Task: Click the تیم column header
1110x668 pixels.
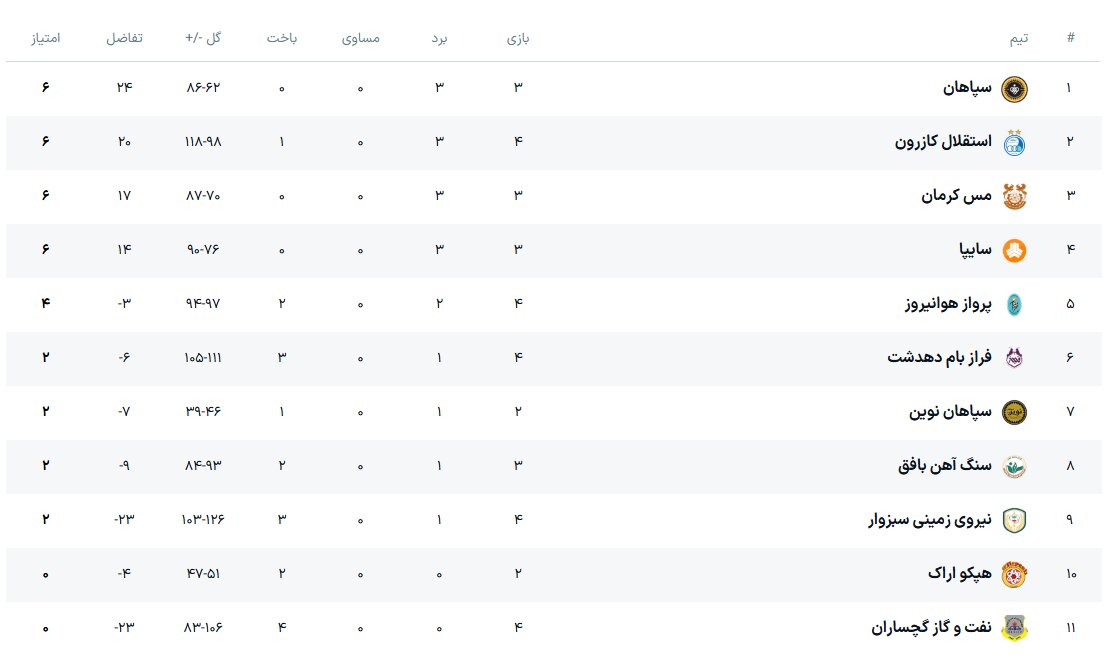Action: point(1017,38)
